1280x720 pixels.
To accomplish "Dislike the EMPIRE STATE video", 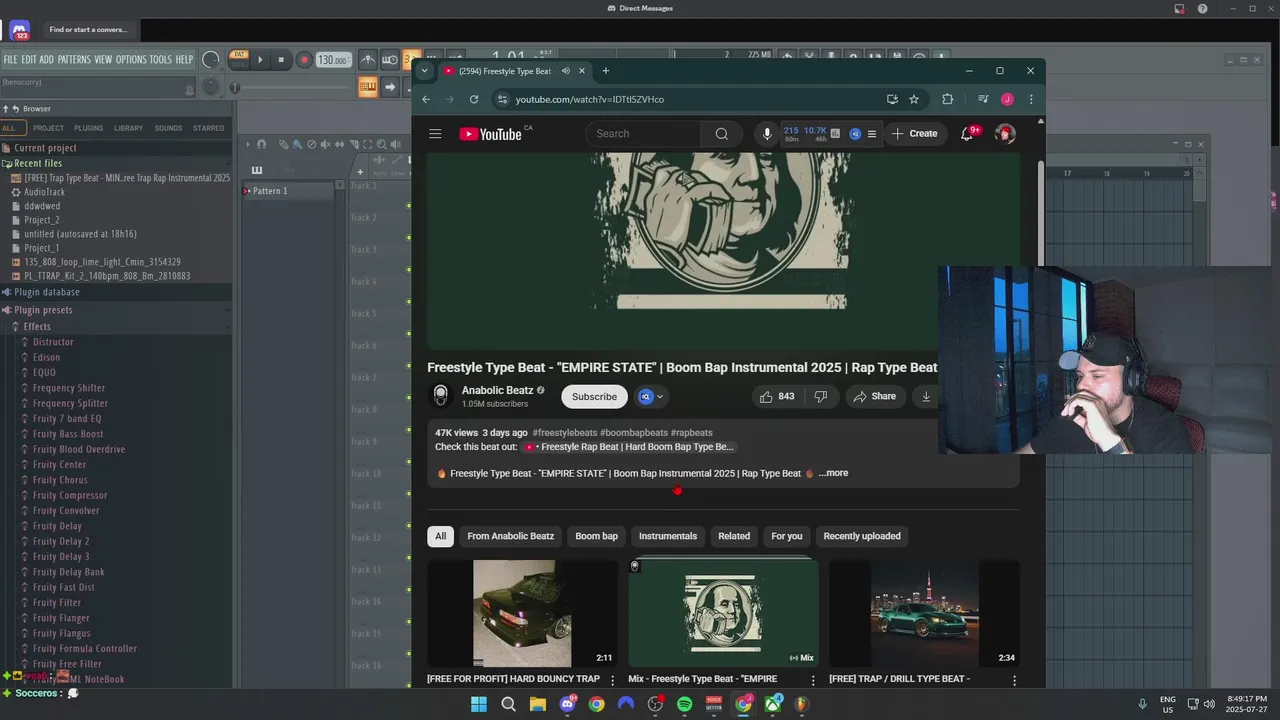I will click(821, 397).
